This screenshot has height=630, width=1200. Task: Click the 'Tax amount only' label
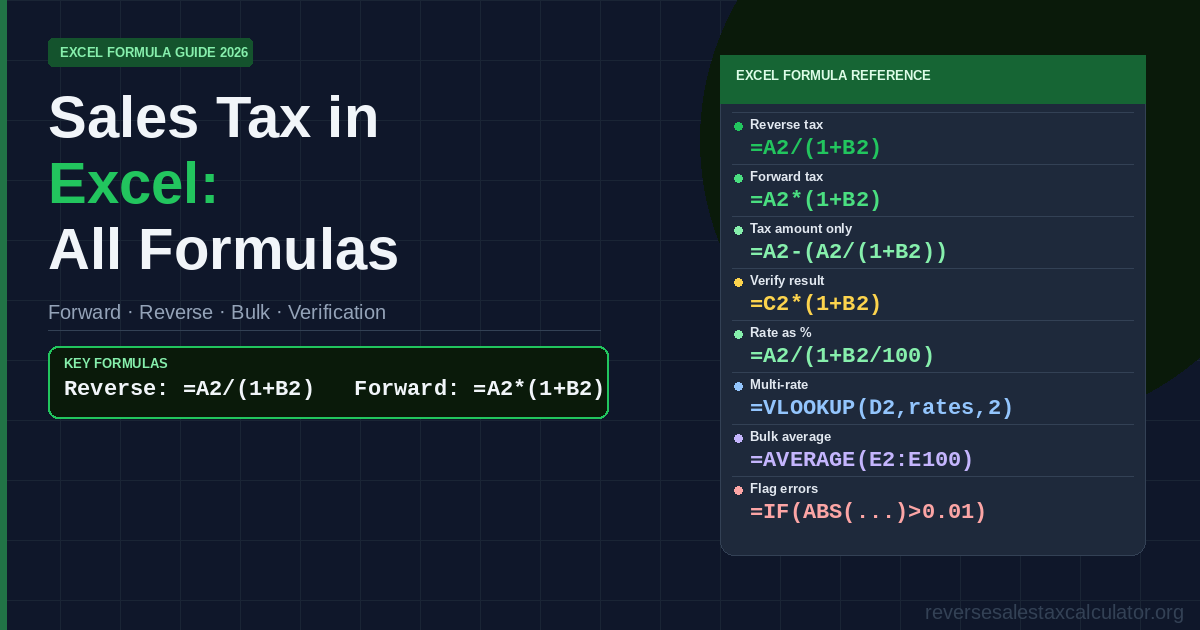pyautogui.click(x=801, y=229)
